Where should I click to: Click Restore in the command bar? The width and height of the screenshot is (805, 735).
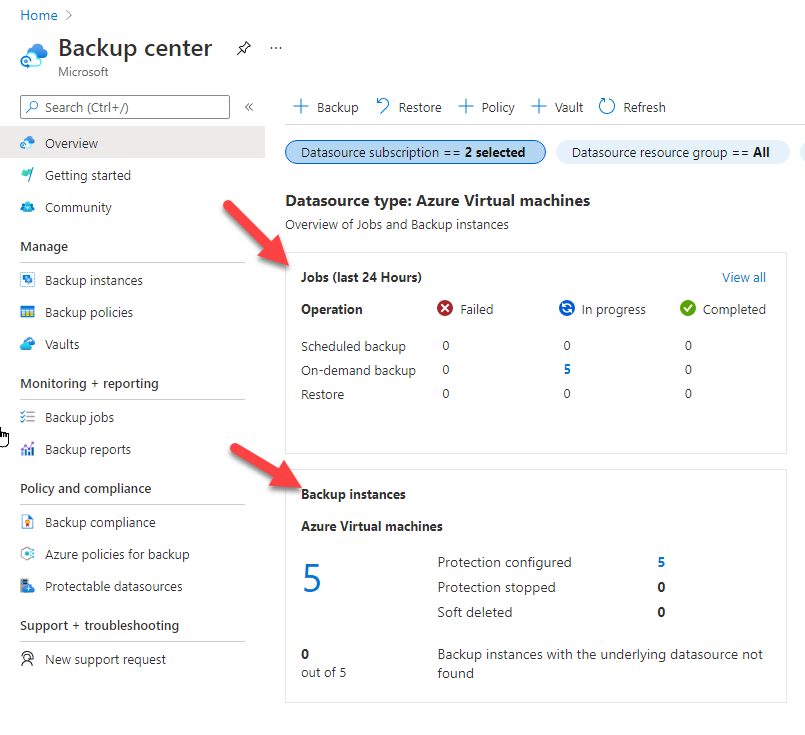pos(409,107)
